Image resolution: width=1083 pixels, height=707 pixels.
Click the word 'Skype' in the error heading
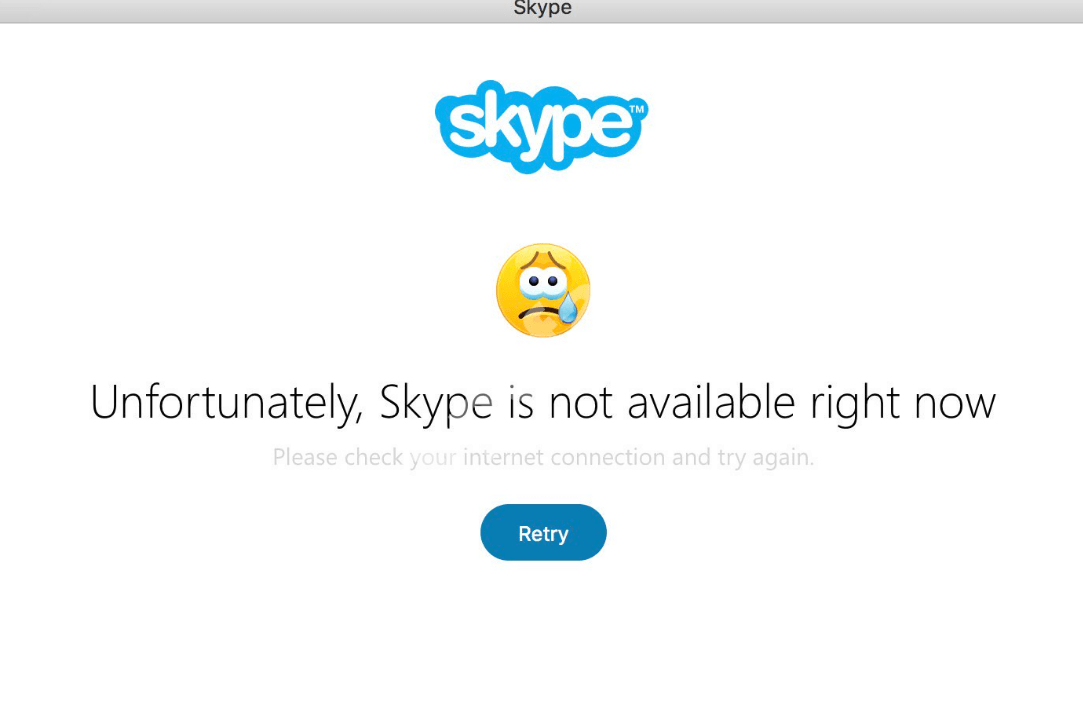pyautogui.click(x=436, y=404)
